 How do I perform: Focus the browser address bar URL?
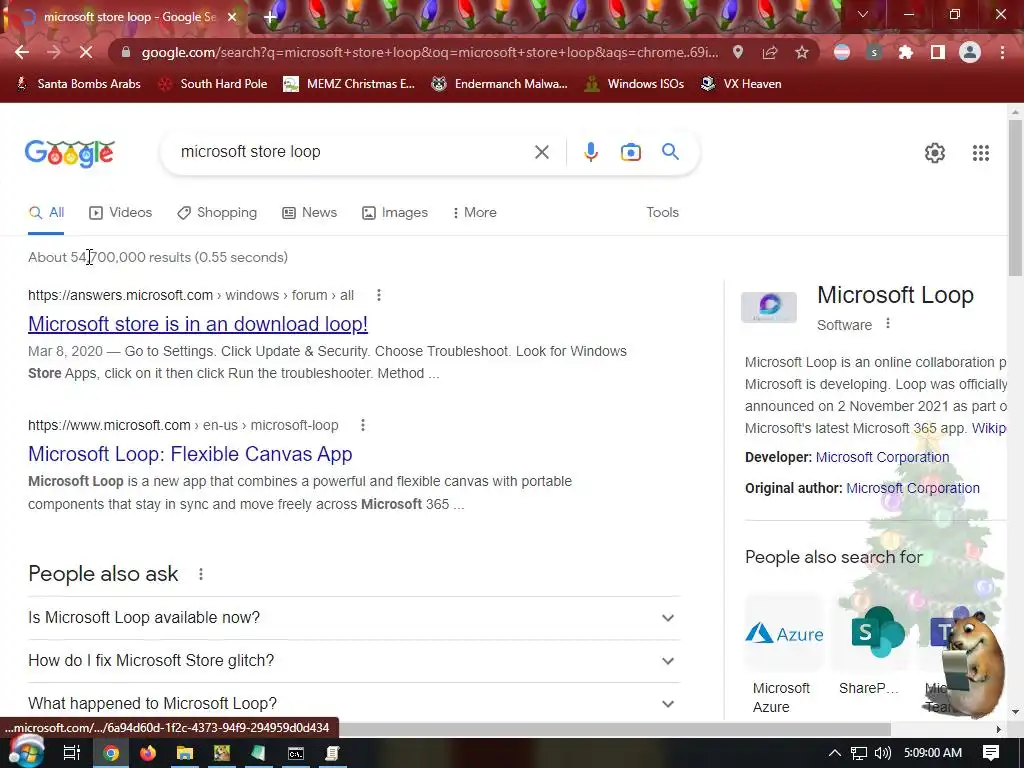pyautogui.click(x=430, y=52)
